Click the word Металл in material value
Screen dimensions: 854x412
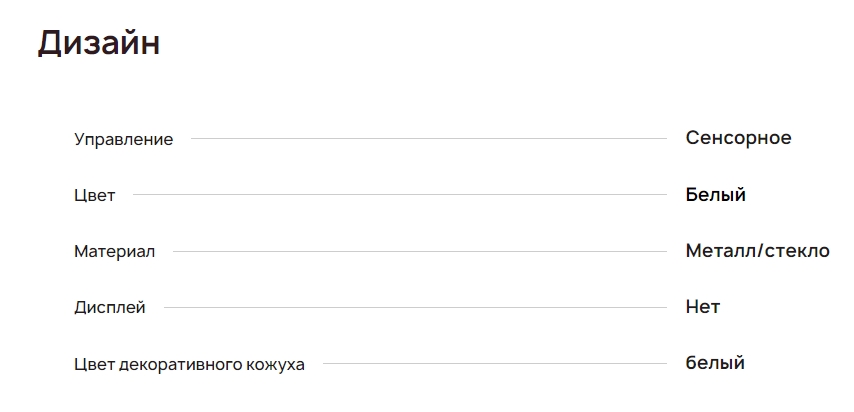click(x=721, y=250)
